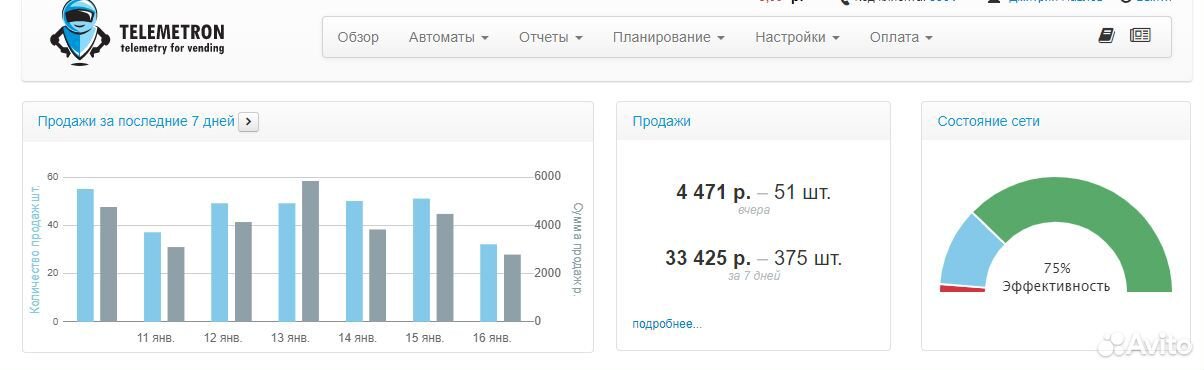The image size is (1204, 370).
Task: Click the подробнее... link
Action: pyautogui.click(x=667, y=324)
